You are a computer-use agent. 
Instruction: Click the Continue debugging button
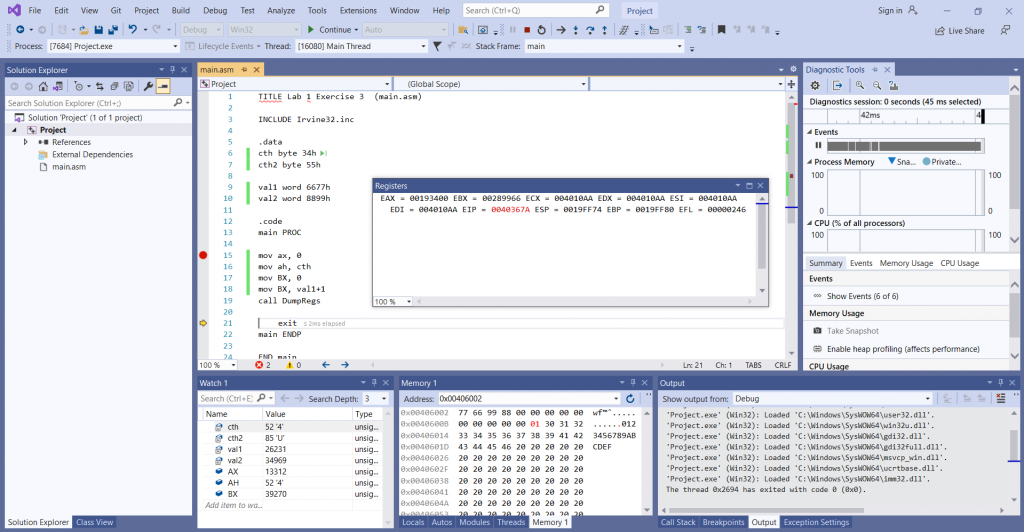pyautogui.click(x=332, y=30)
